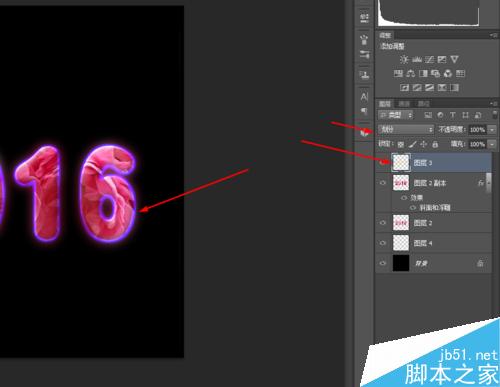Filter layers by smart objects
The image size is (500, 387).
point(478,115)
